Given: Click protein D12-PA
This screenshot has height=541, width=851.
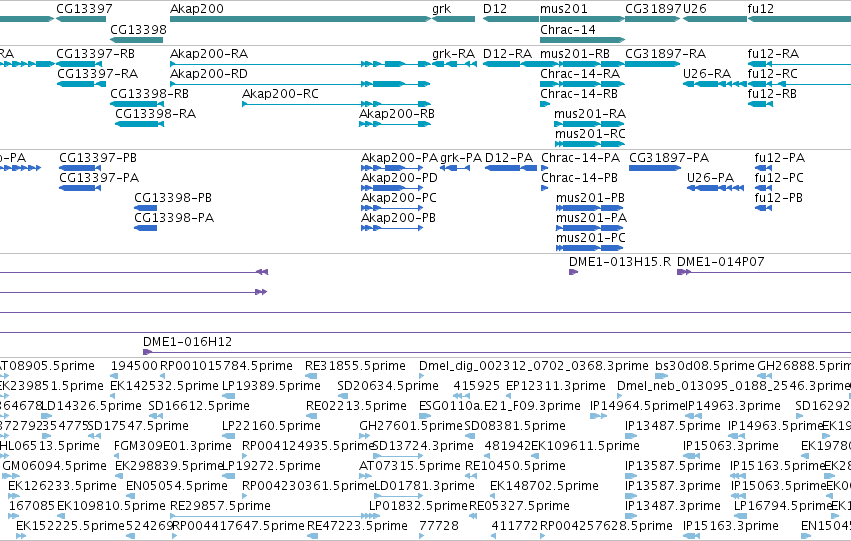Looking at the screenshot, I should pyautogui.click(x=509, y=158).
